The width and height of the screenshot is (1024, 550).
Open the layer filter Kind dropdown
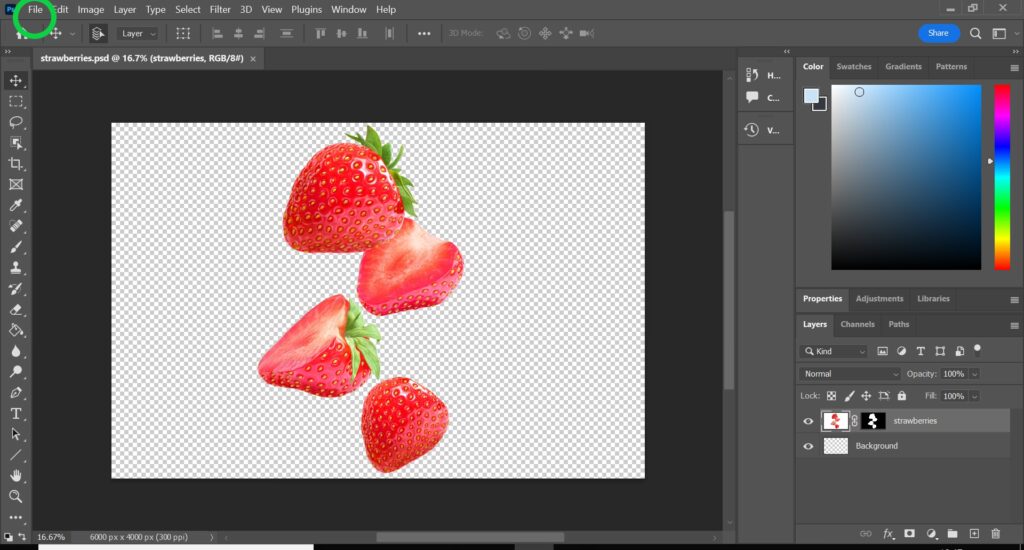(x=834, y=351)
